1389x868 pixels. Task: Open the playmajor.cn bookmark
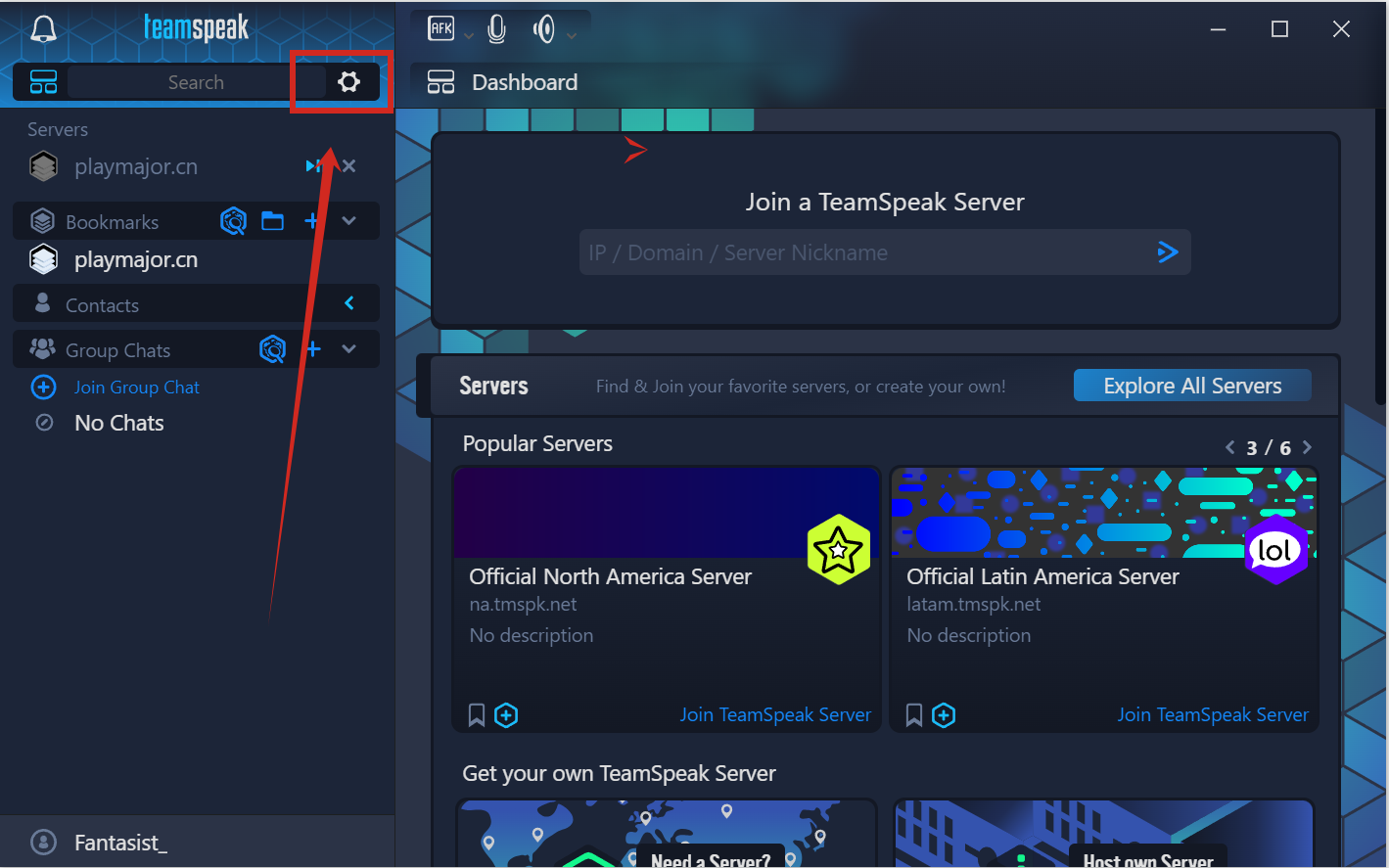pos(136,259)
